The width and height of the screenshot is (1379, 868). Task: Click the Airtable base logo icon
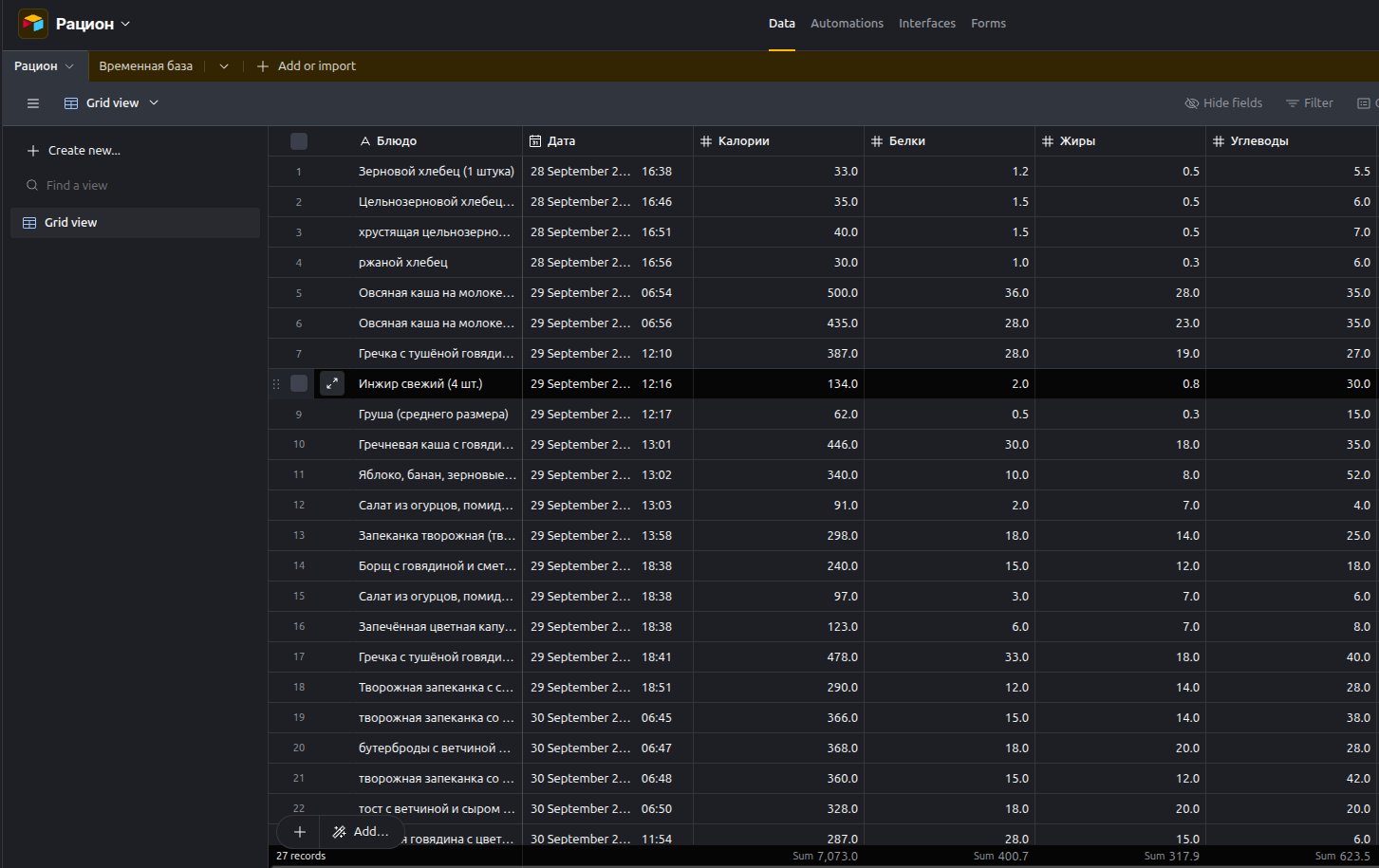click(33, 24)
